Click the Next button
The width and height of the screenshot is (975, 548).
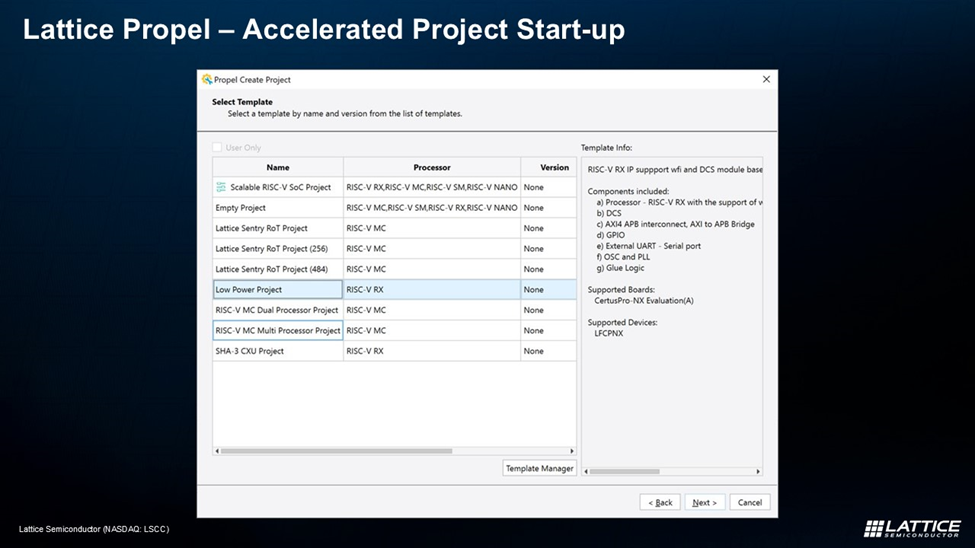point(705,502)
